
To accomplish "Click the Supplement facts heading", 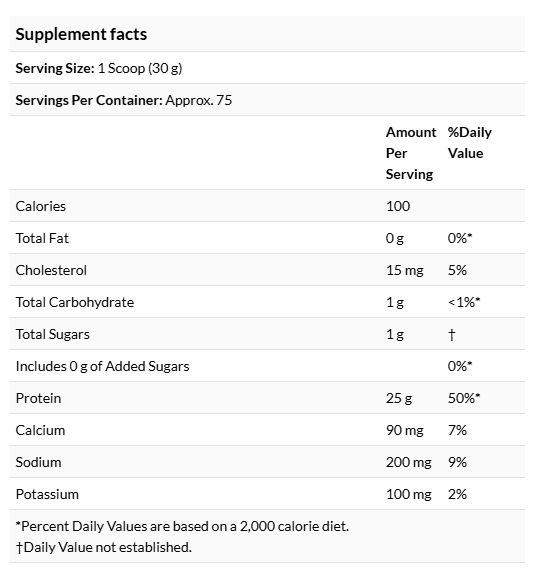I will click(x=81, y=34).
